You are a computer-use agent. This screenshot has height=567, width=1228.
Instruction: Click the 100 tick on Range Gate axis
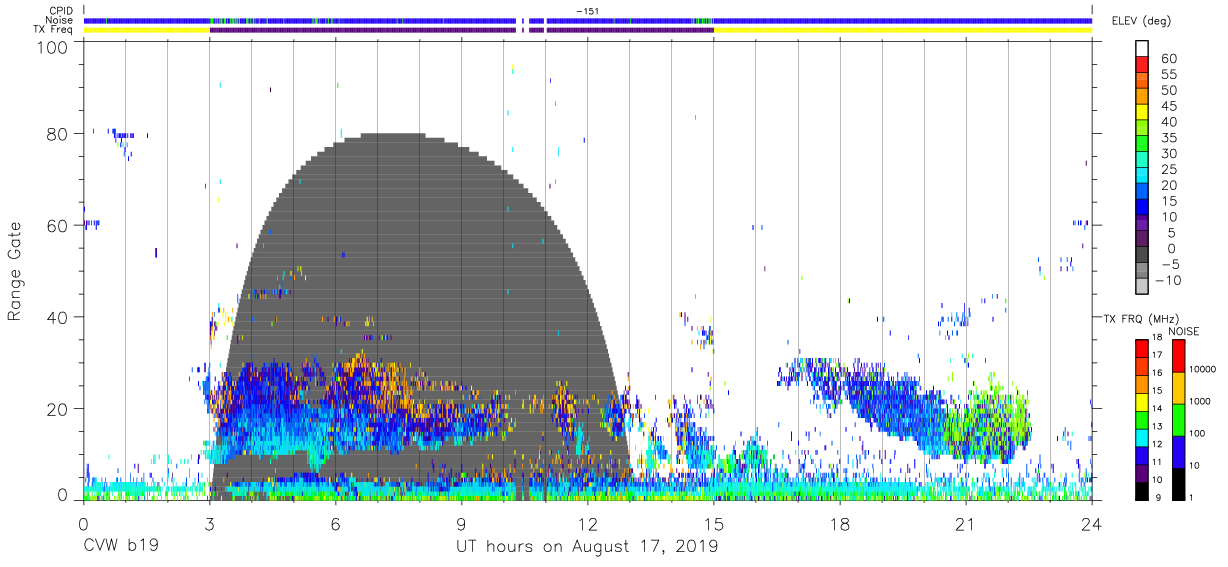tap(52, 46)
